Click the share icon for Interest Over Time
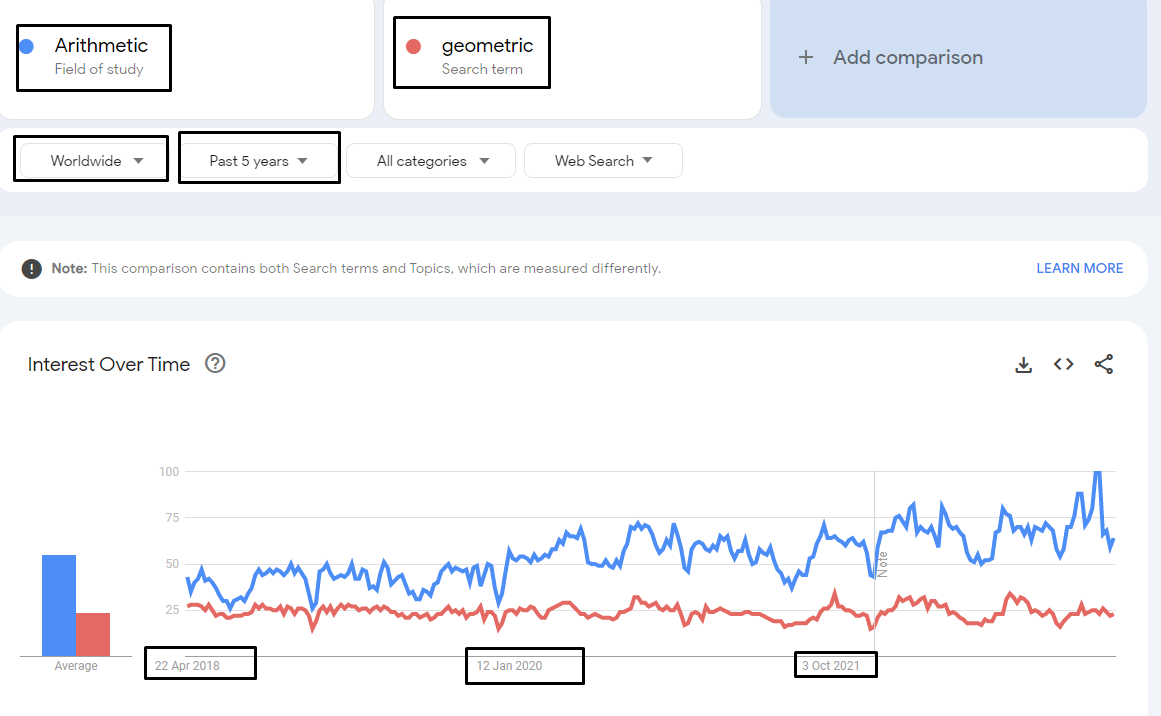Image resolution: width=1161 pixels, height=716 pixels. coord(1104,364)
